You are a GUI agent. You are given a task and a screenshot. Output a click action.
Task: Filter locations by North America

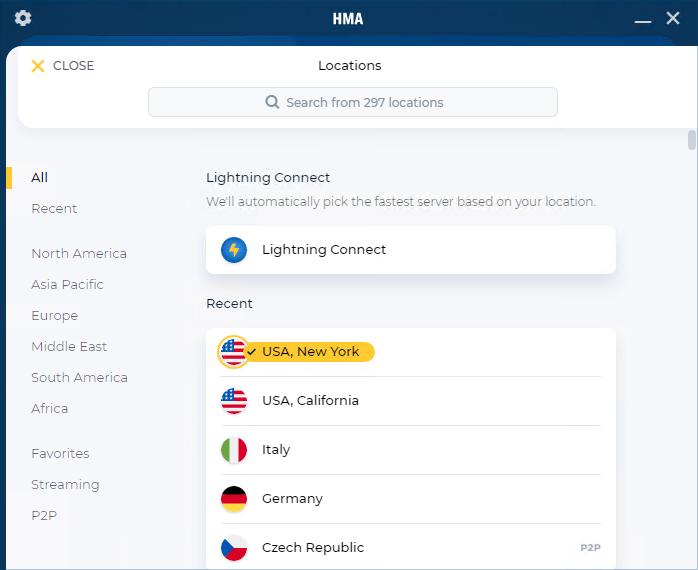pyautogui.click(x=79, y=254)
